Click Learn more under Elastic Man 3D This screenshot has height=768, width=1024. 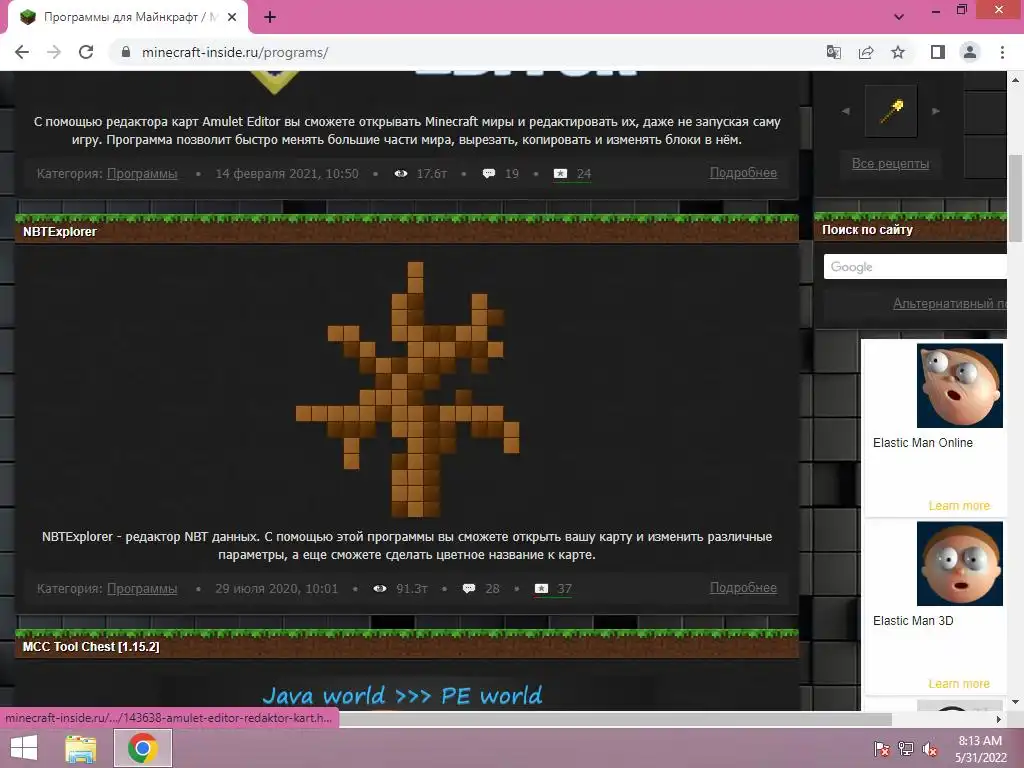pyautogui.click(x=959, y=684)
